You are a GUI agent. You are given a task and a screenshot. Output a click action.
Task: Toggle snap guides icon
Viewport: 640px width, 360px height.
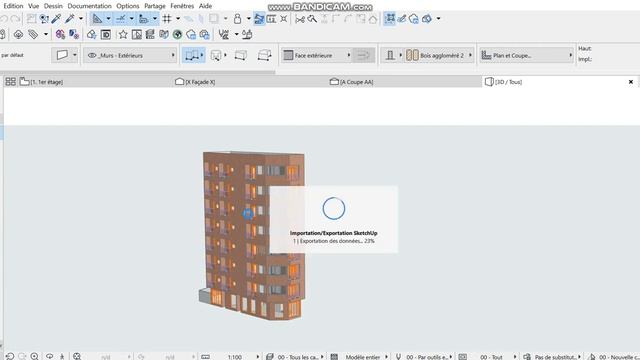click(x=121, y=18)
